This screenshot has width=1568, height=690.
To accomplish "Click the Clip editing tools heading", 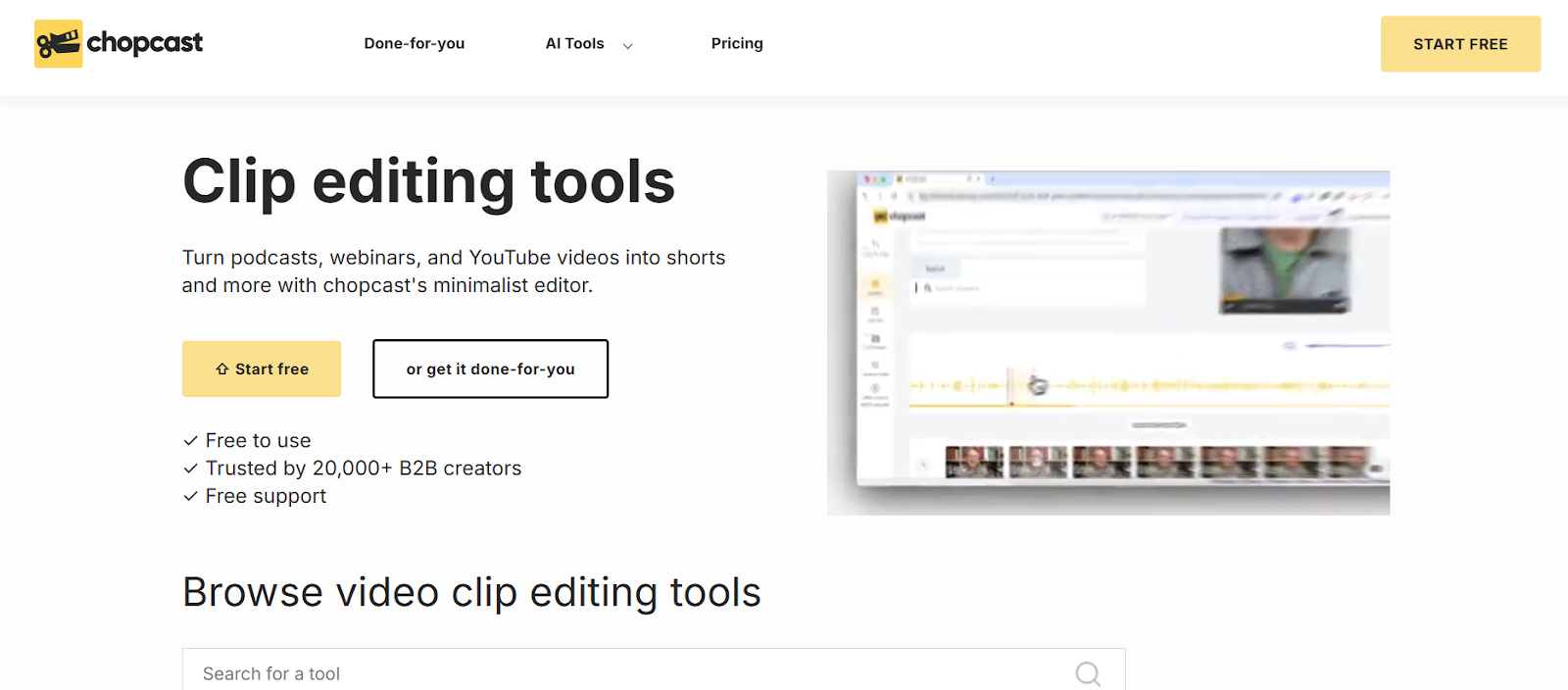I will [429, 182].
